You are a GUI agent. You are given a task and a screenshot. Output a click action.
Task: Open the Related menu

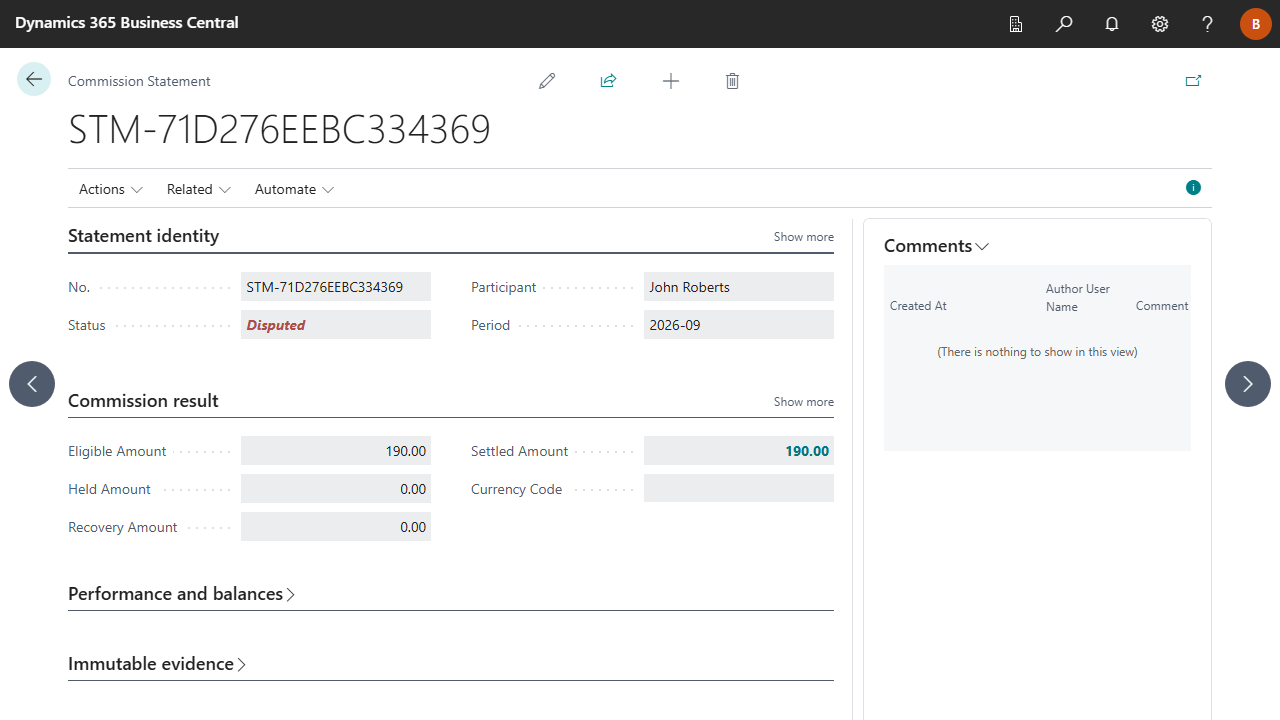click(x=199, y=189)
